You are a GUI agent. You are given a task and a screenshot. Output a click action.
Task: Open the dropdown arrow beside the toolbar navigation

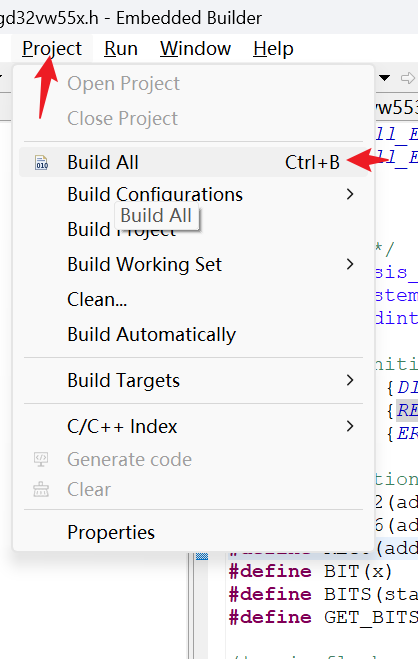coord(384,78)
